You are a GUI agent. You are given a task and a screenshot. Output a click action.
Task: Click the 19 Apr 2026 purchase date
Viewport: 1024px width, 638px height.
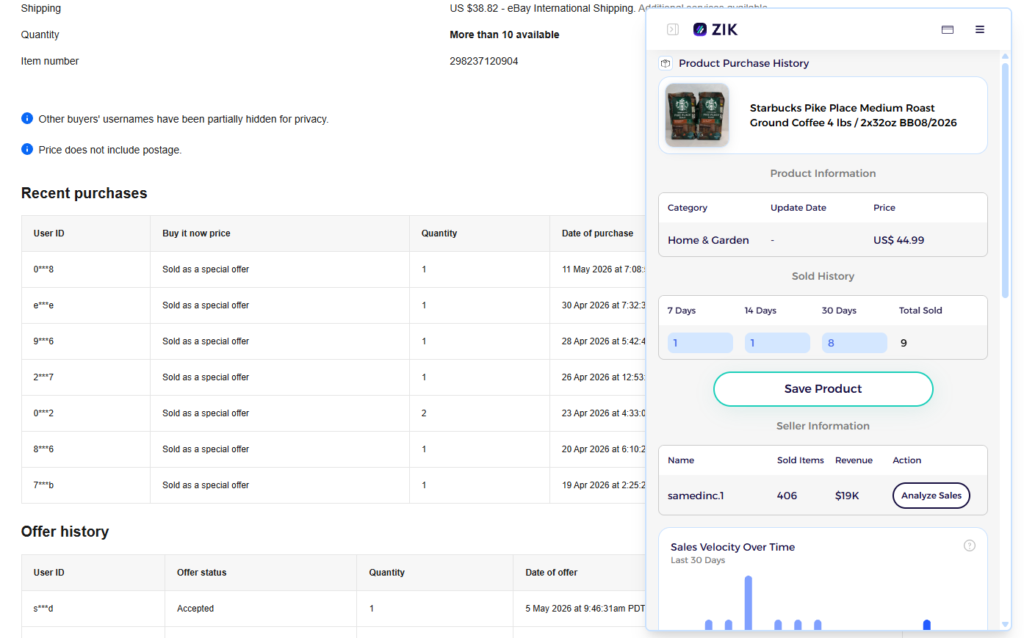tap(603, 485)
